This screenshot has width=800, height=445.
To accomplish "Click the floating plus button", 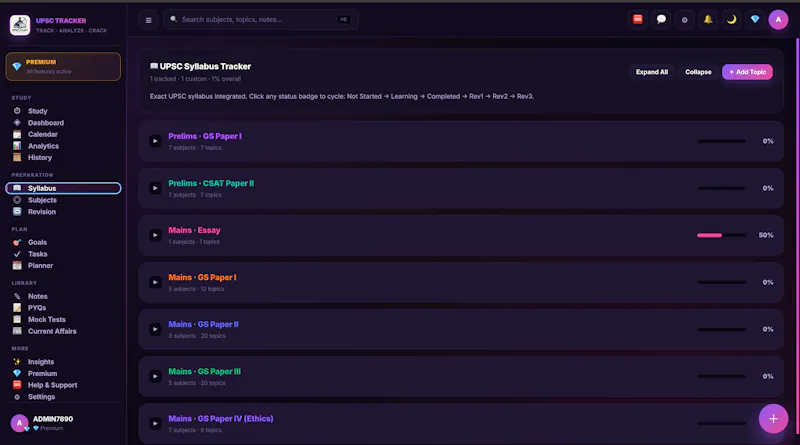I will pyautogui.click(x=773, y=418).
